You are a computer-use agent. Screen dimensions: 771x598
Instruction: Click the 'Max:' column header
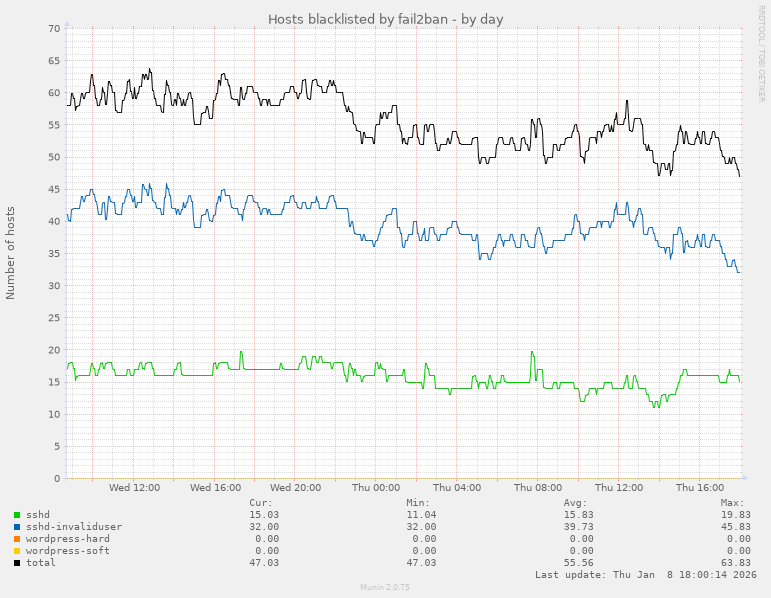[x=732, y=502]
